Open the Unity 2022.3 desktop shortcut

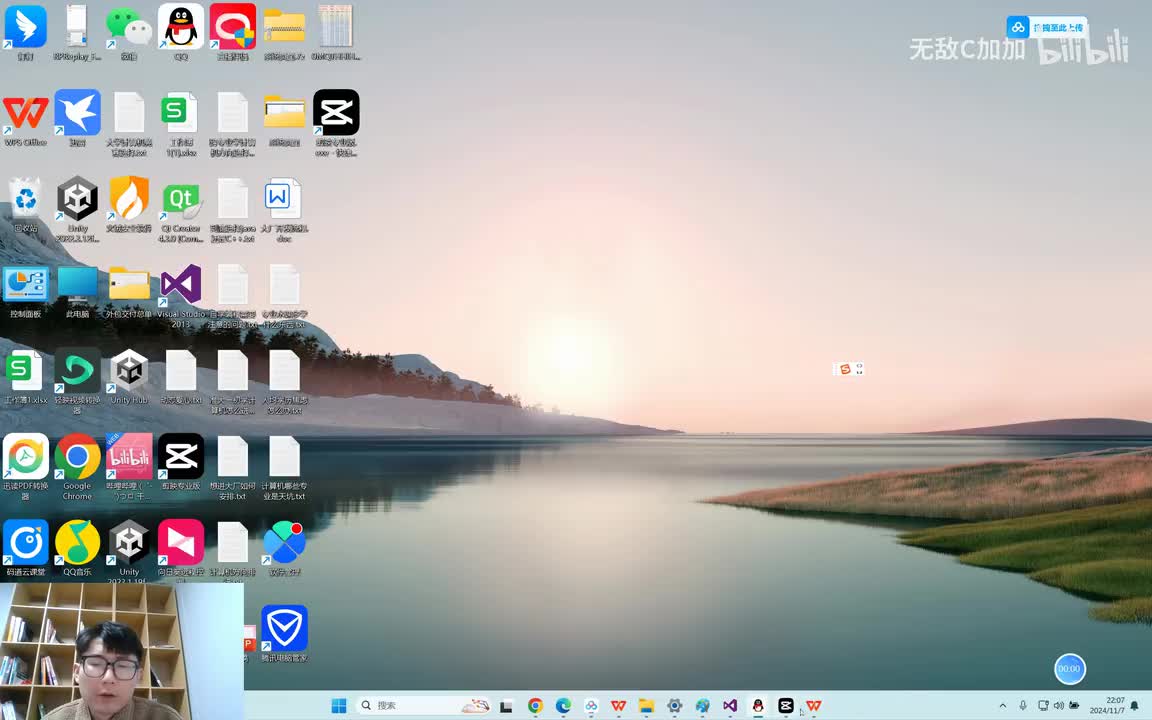[x=77, y=198]
